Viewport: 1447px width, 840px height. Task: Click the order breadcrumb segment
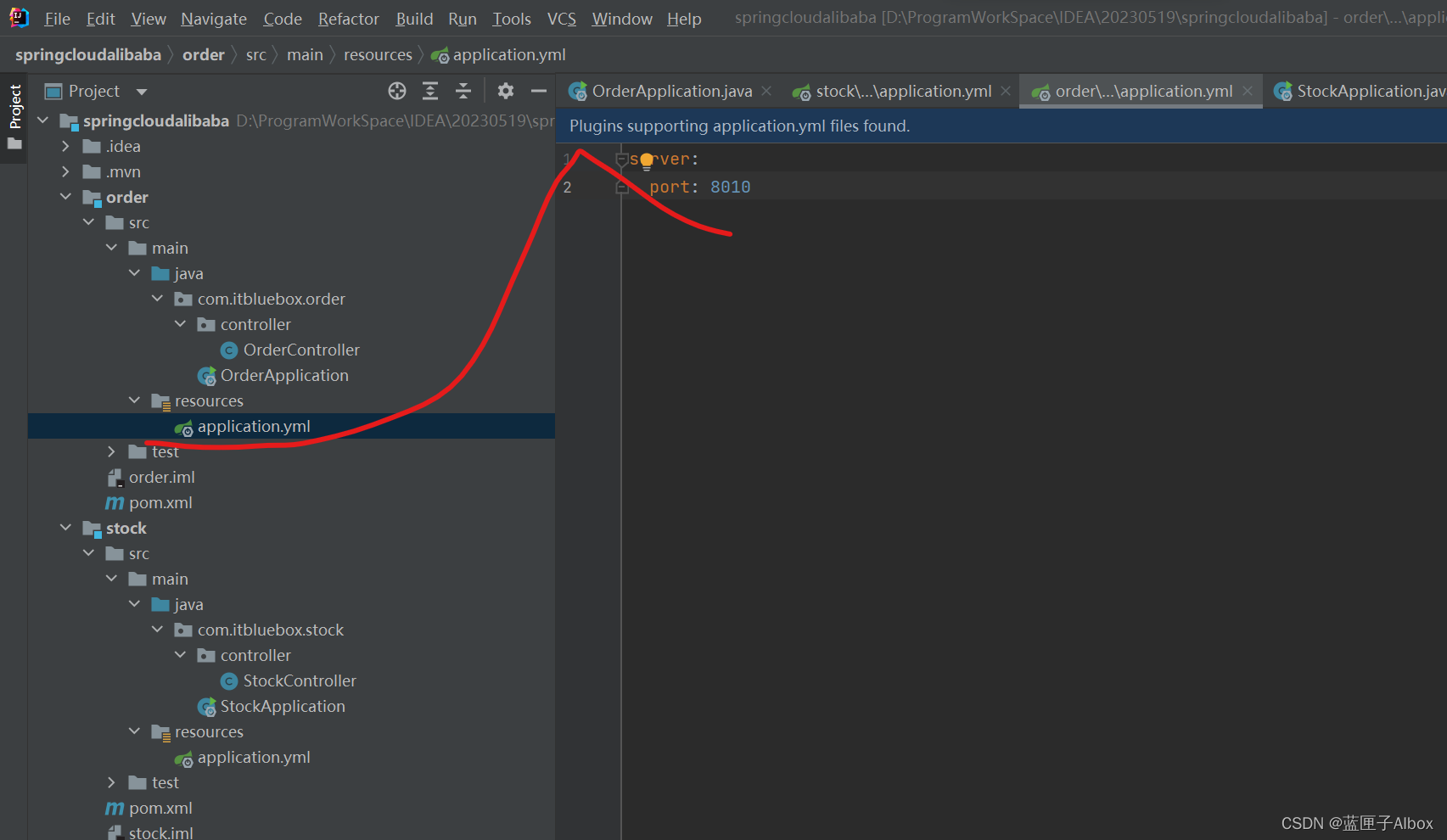pyautogui.click(x=204, y=54)
